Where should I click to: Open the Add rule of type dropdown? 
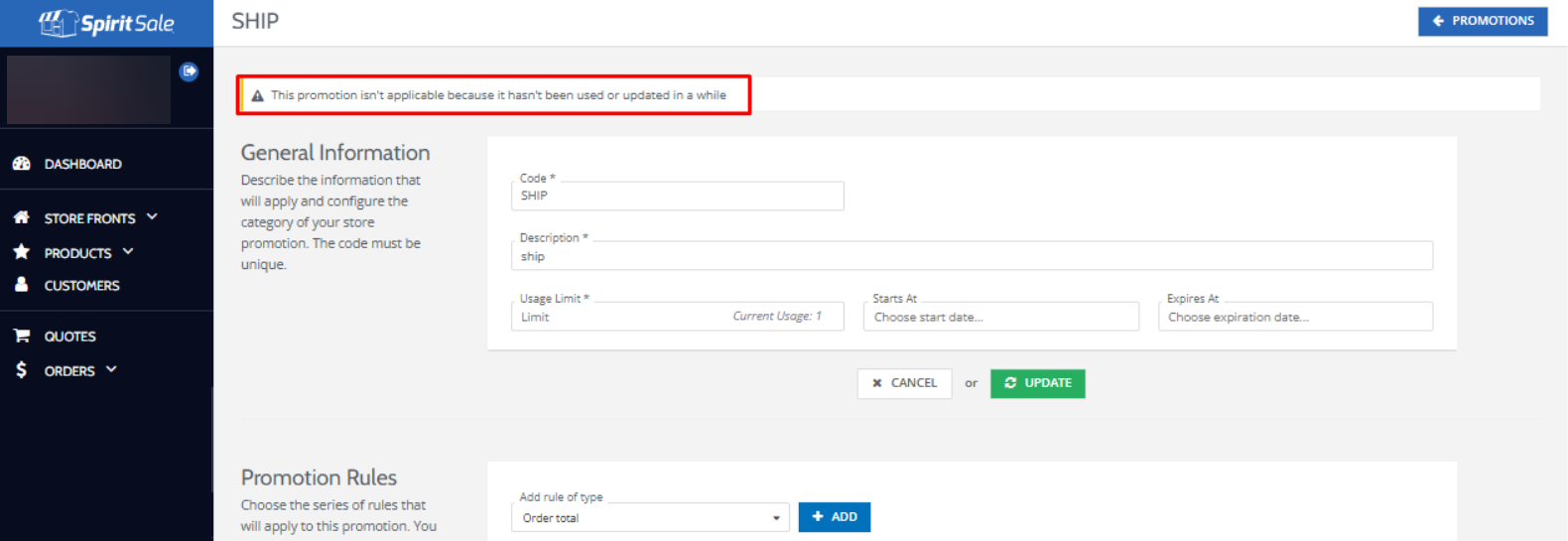[x=650, y=517]
